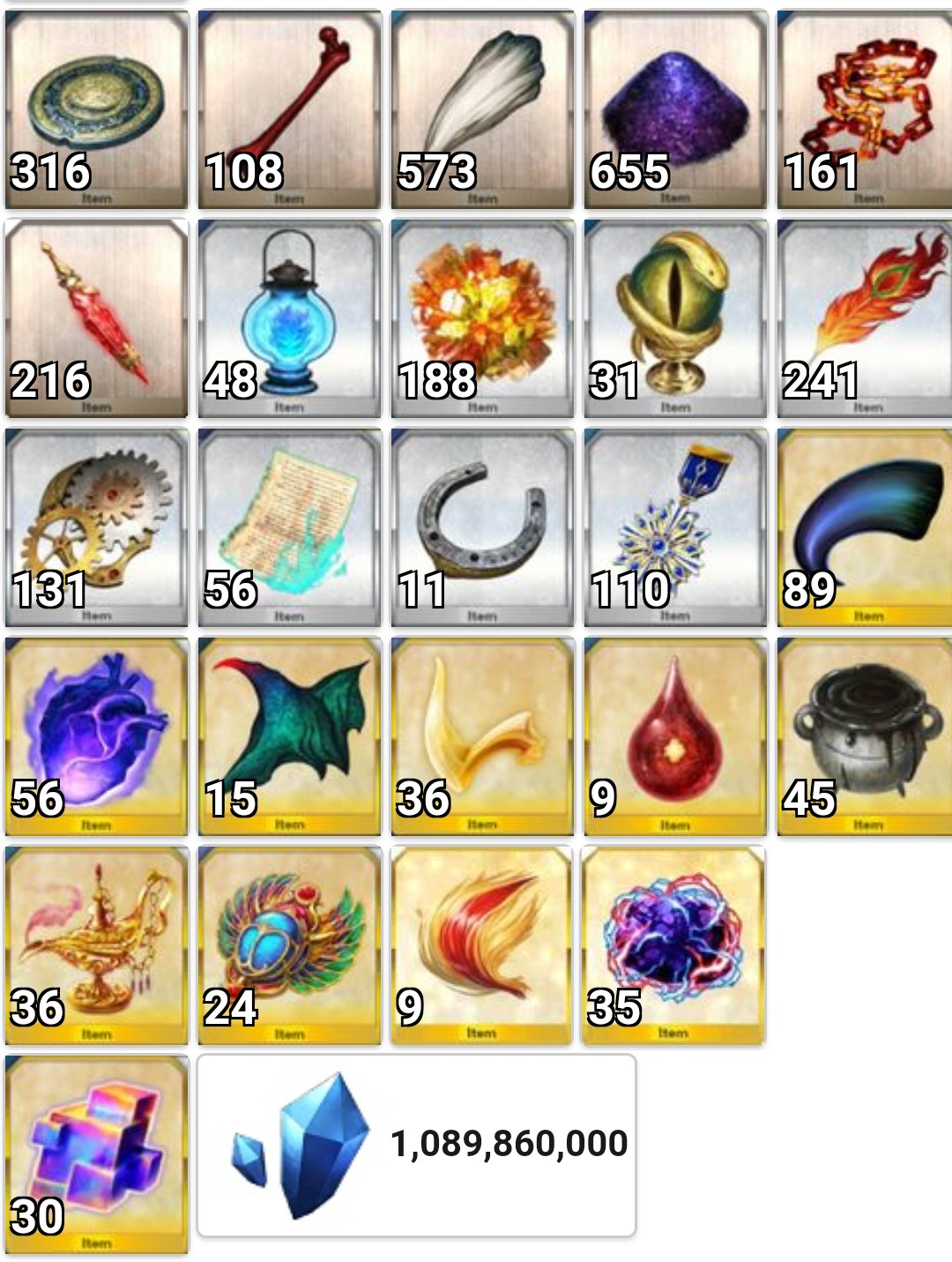Click the red bone item showing 108
Viewport: 952px width, 1262px height.
point(289,110)
